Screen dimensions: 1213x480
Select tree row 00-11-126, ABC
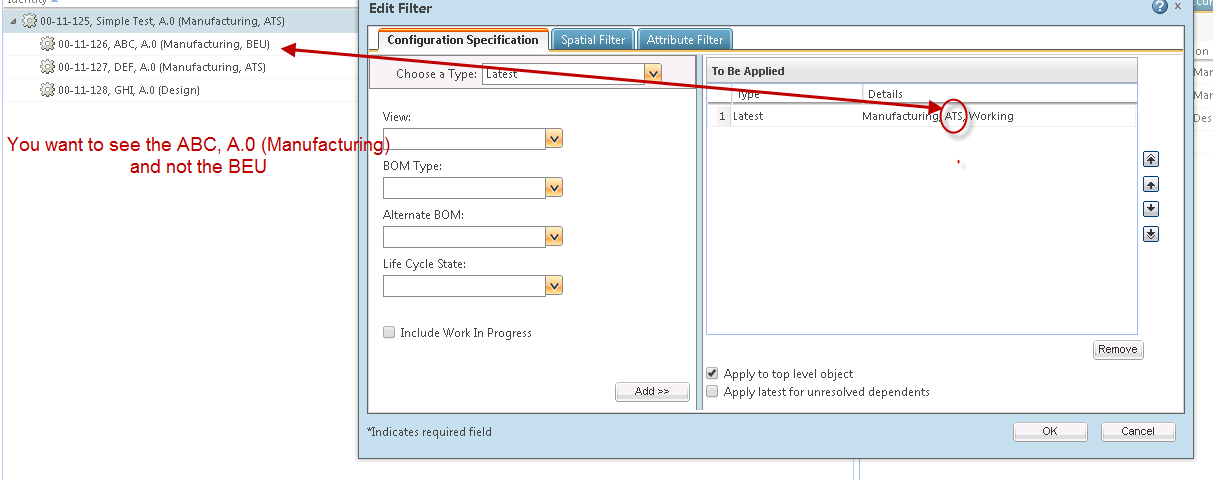click(180, 44)
